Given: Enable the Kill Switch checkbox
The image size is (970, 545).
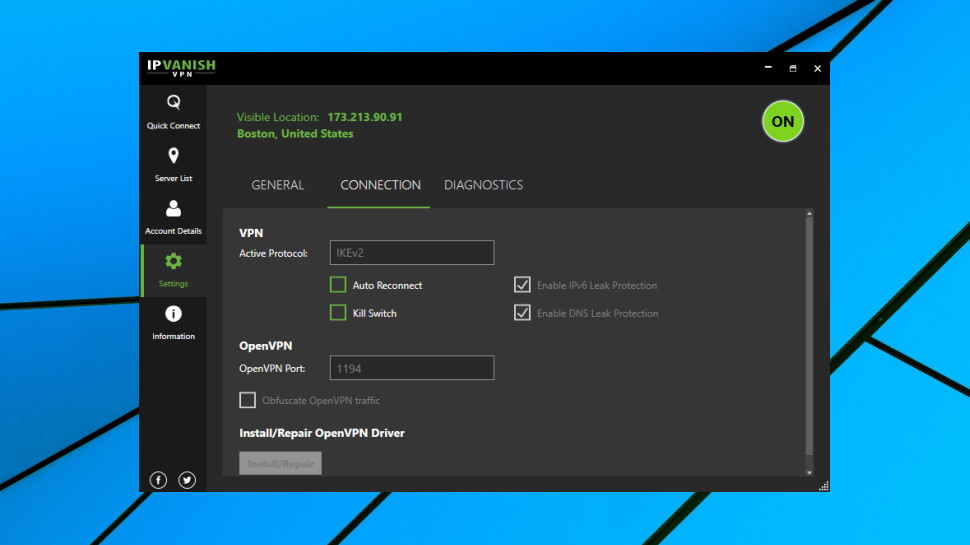Looking at the screenshot, I should [x=338, y=312].
